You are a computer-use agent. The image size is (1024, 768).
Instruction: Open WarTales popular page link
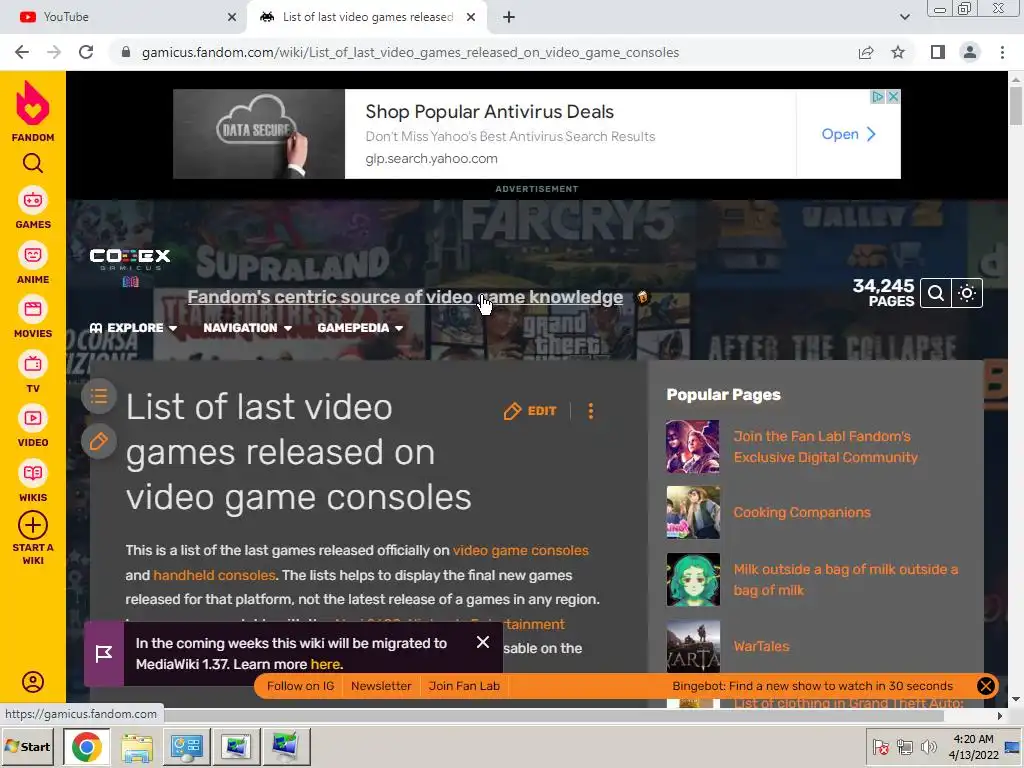click(x=761, y=647)
